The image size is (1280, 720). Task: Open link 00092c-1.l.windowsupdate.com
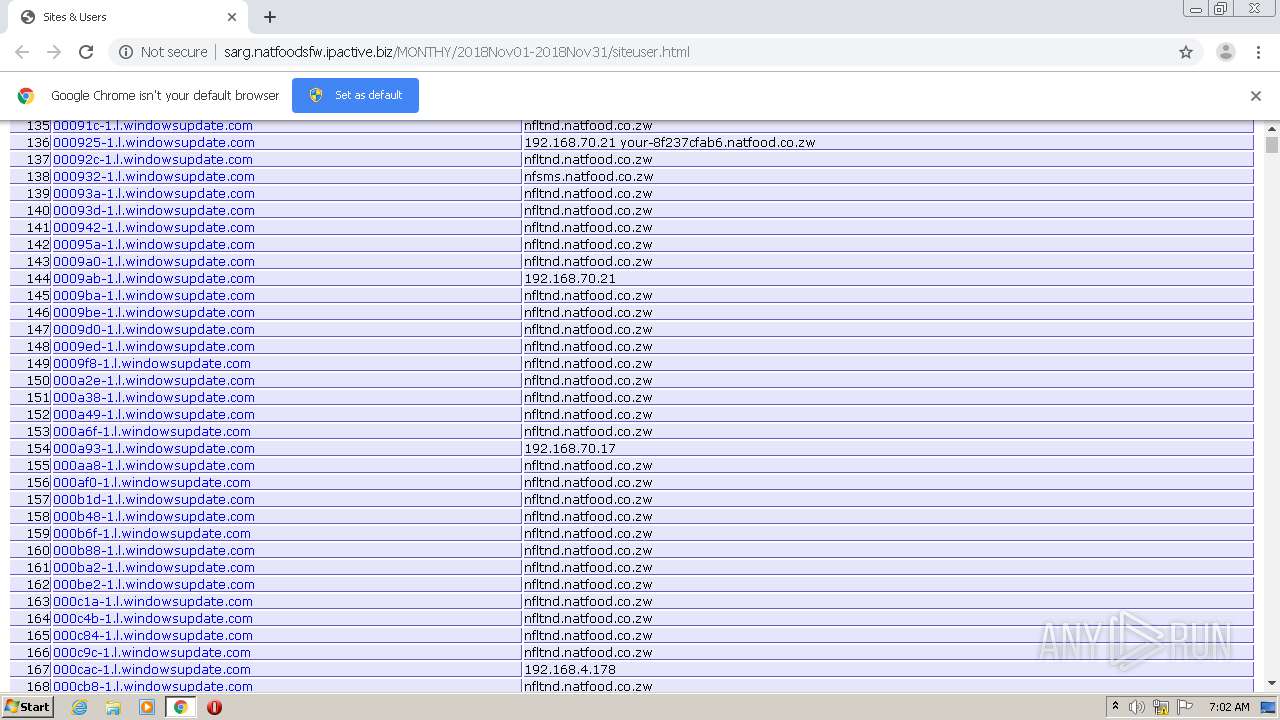click(153, 160)
